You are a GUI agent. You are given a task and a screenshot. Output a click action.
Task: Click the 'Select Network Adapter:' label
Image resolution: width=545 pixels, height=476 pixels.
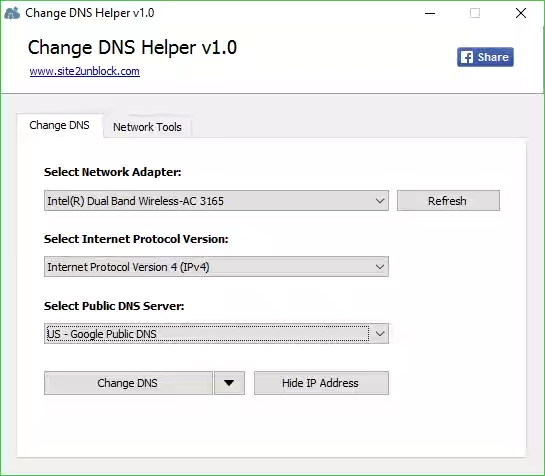pyautogui.click(x=113, y=172)
